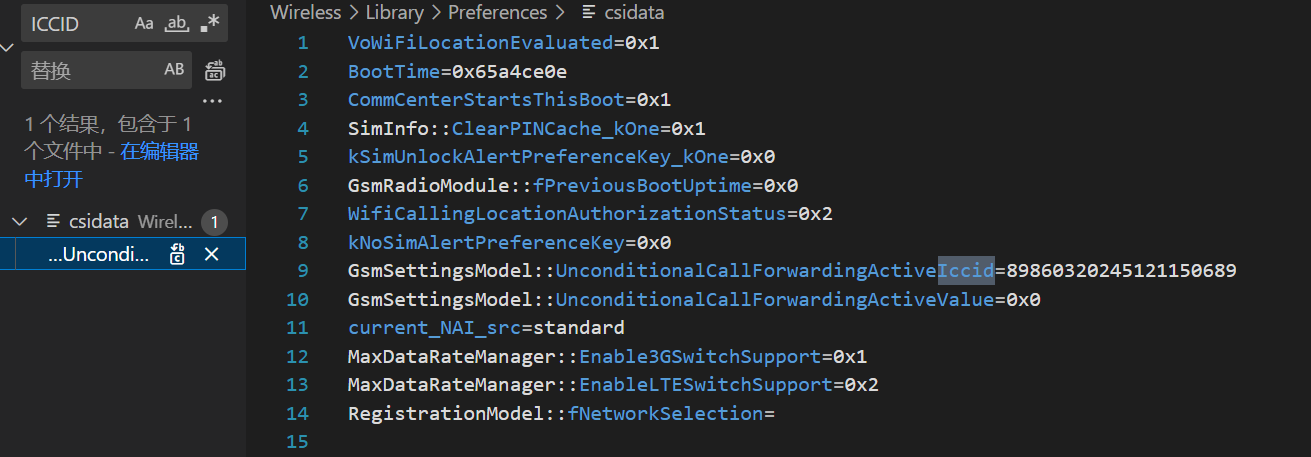The image size is (1311, 457).
Task: Select the ...Uncondi... search result row
Action: coord(122,254)
